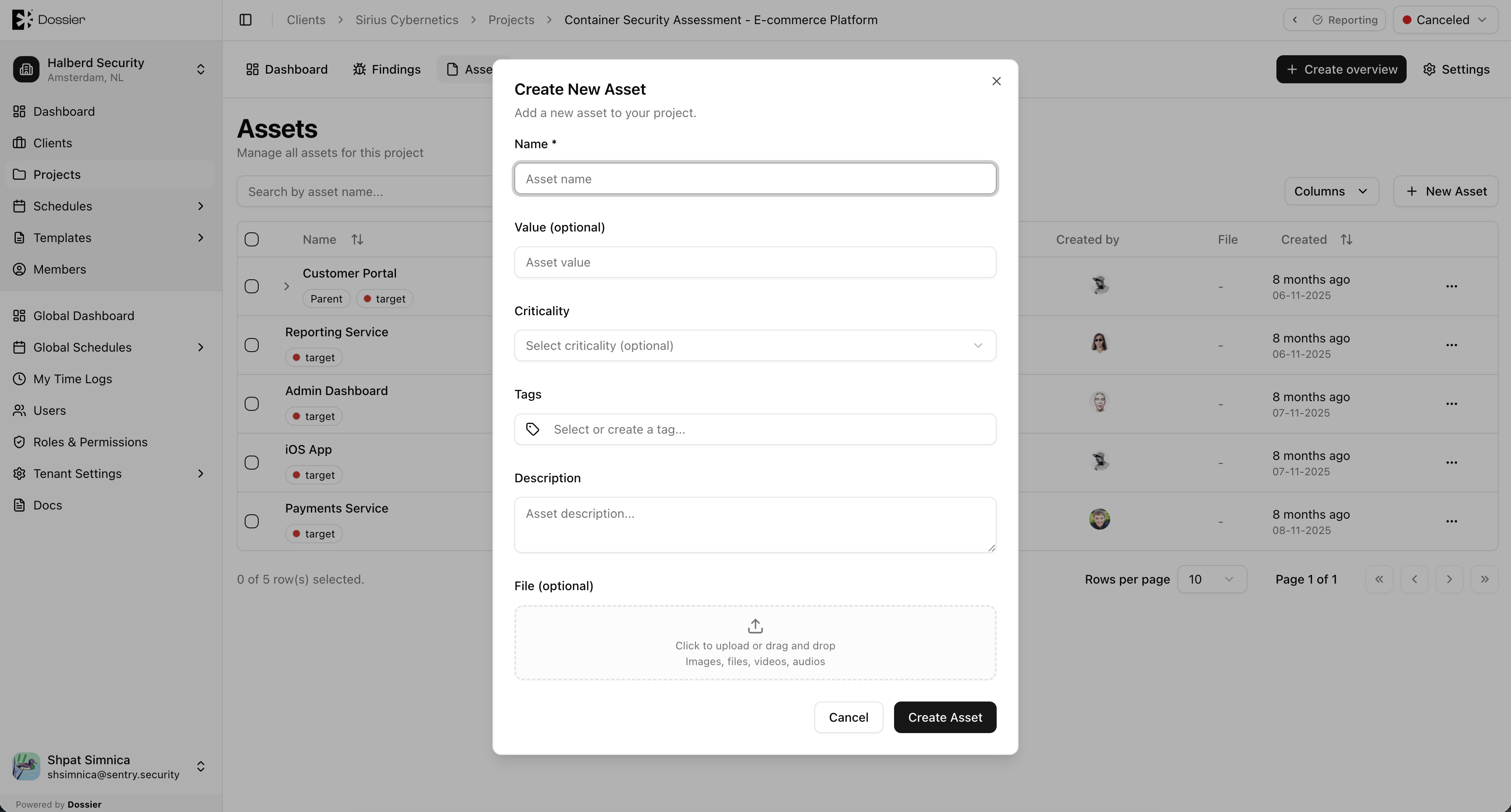Expand Schedules in sidebar
The width and height of the screenshot is (1511, 812).
(x=201, y=206)
